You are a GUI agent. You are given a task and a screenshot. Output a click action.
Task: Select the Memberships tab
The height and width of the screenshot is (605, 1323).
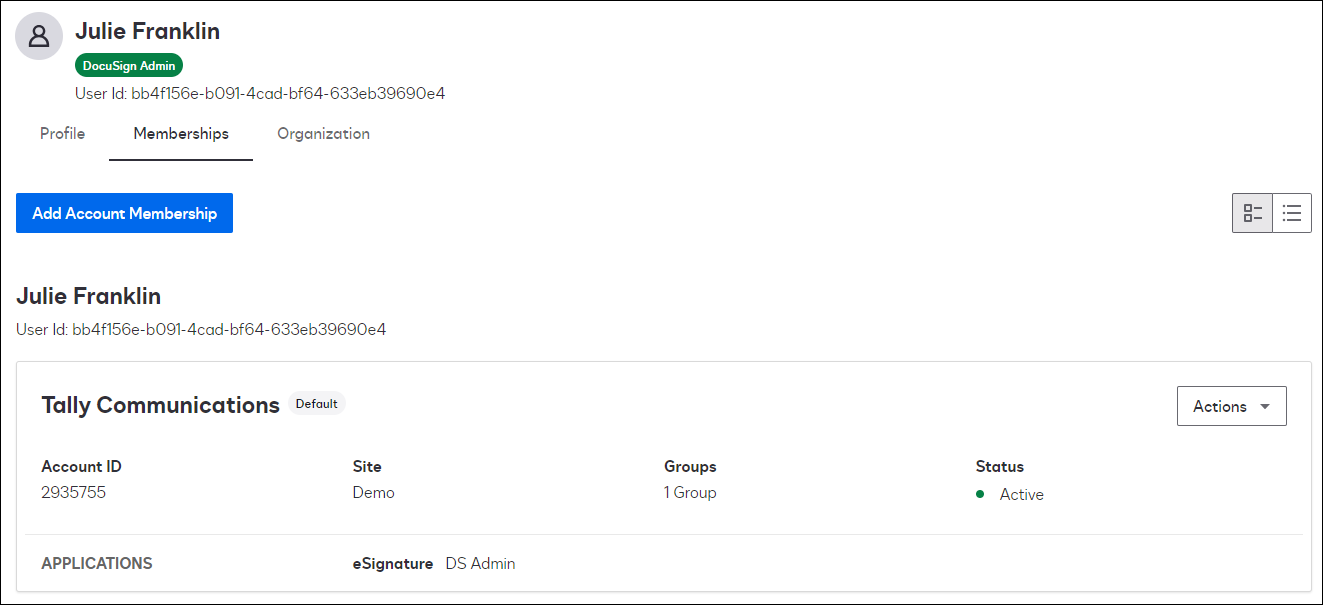(181, 134)
